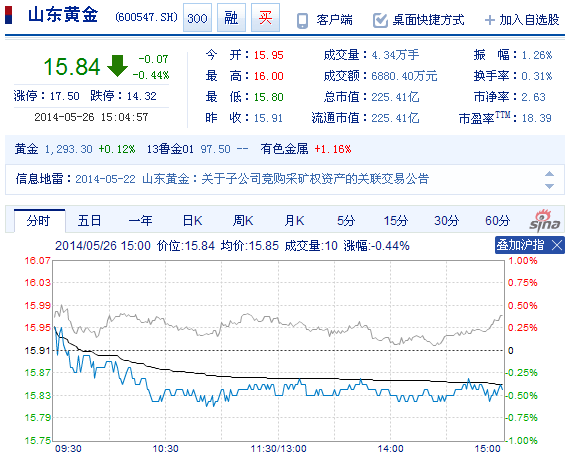Close the 叠加沪指 overlay with X
This screenshot has width=565, height=456.
(x=557, y=246)
